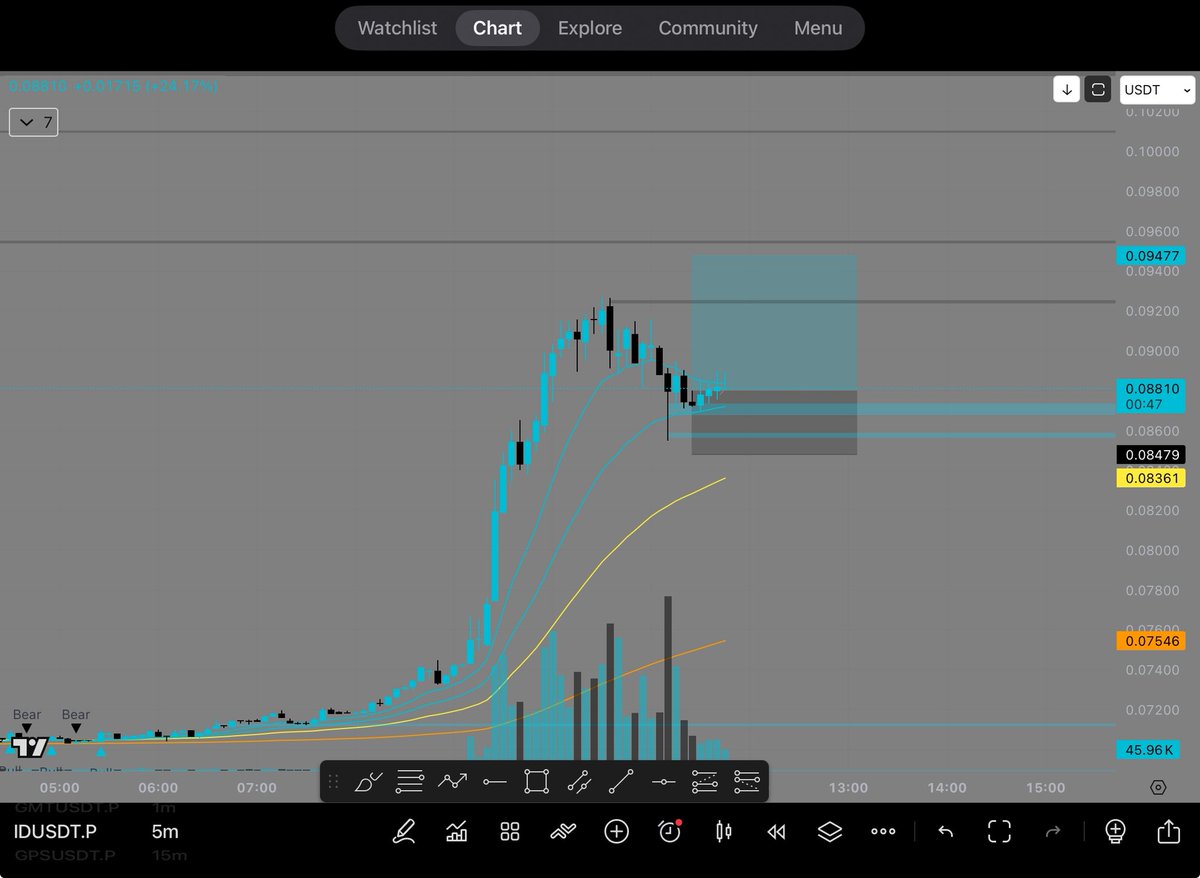Click the first Bear signal marker
Screen dimensions: 1200x878
[27, 720]
